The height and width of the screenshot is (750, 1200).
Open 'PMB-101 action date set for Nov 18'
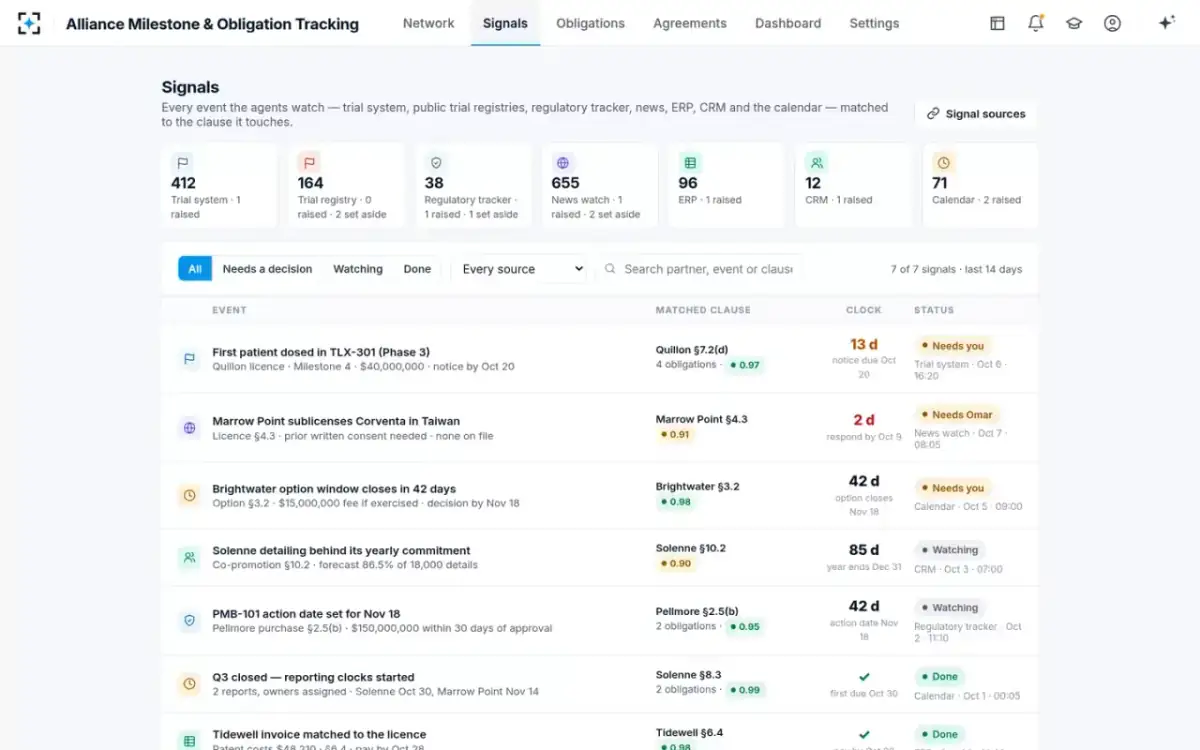click(x=306, y=614)
